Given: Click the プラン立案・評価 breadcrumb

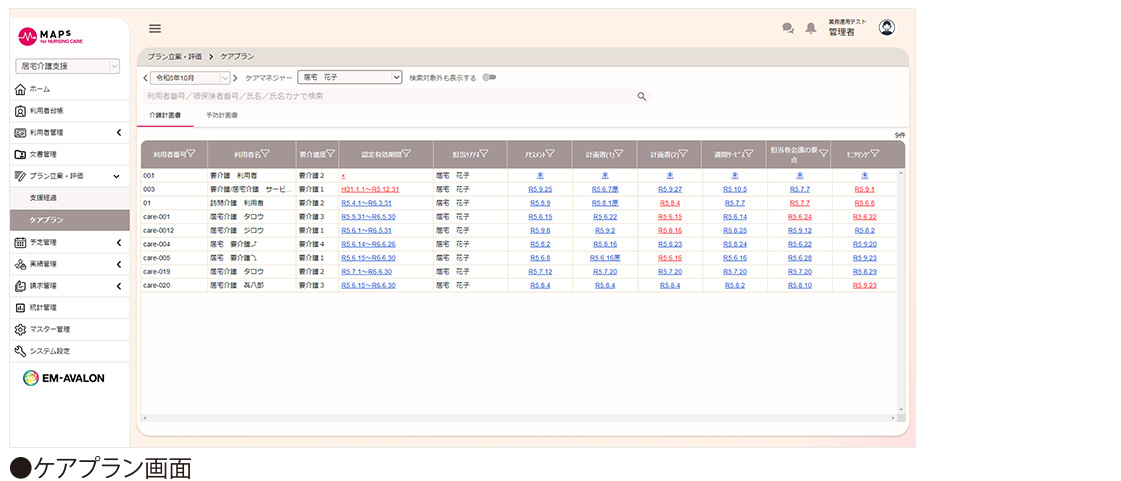Looking at the screenshot, I should click(174, 56).
